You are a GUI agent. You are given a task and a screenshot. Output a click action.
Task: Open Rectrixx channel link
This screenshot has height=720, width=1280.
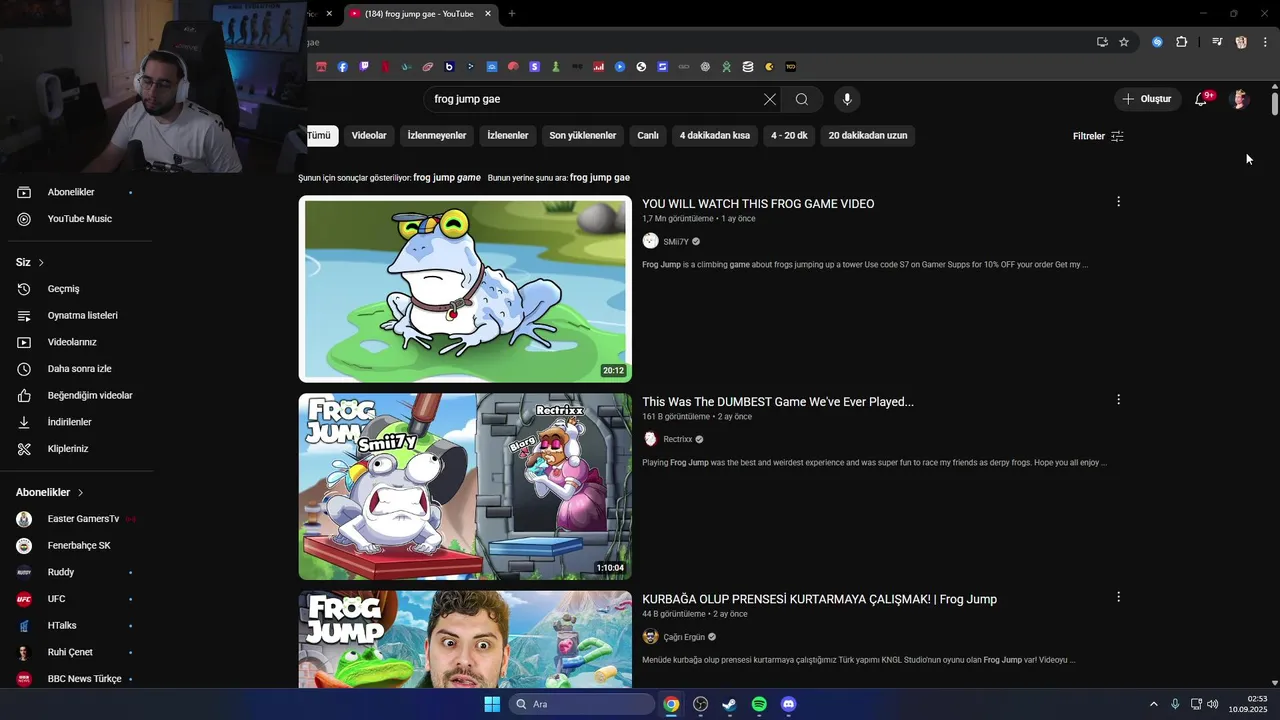click(x=678, y=439)
